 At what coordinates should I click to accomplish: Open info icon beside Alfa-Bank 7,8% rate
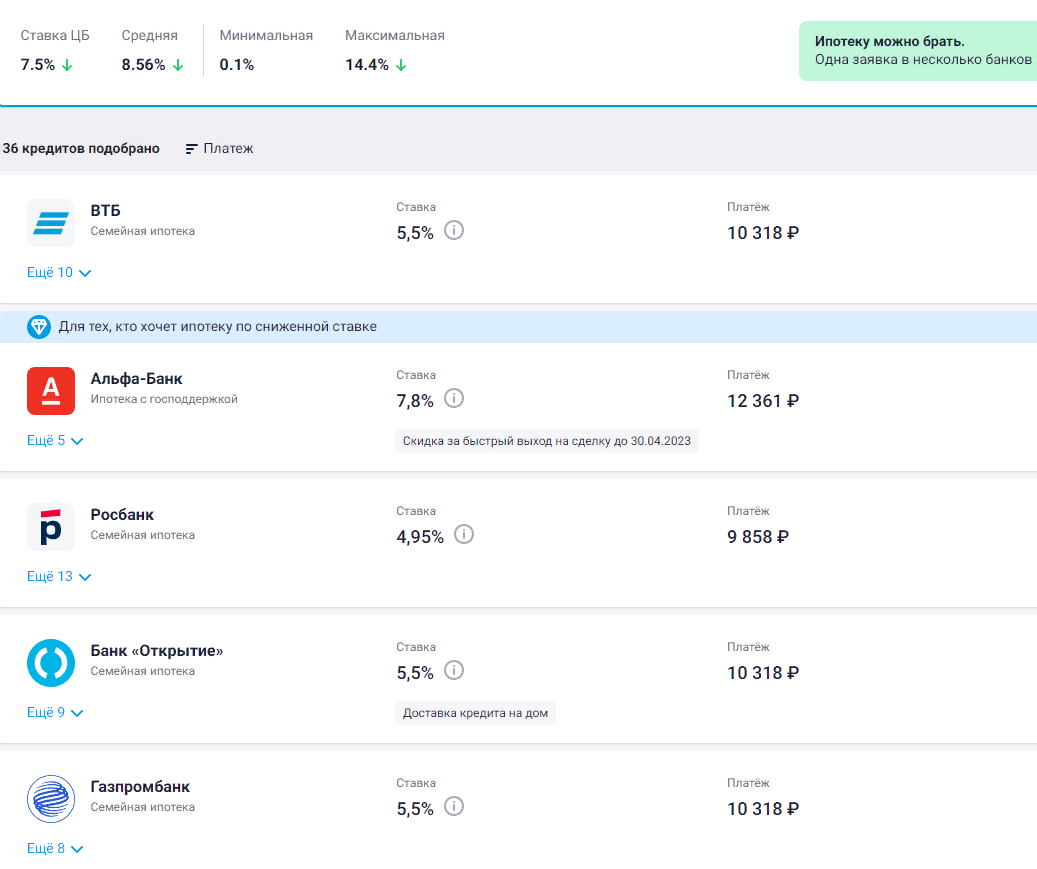point(454,399)
